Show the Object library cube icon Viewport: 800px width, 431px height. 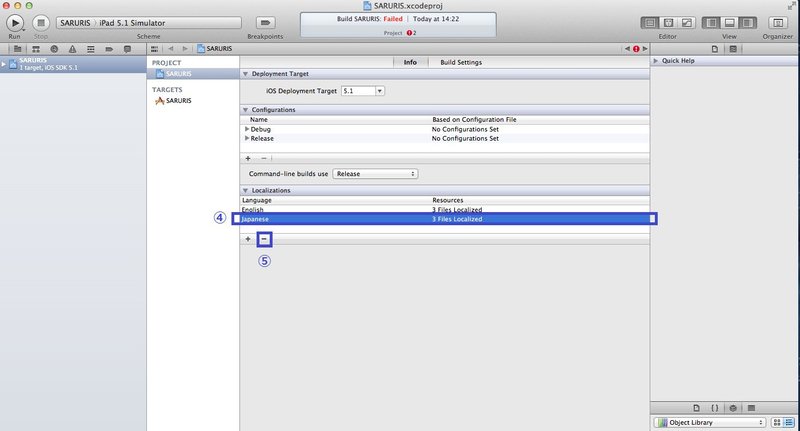pos(733,408)
